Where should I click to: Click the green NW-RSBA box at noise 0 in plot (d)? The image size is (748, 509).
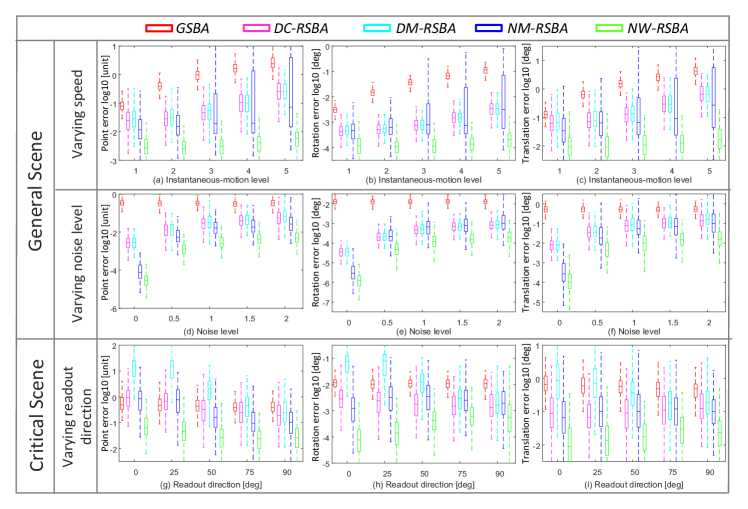click(x=146, y=280)
